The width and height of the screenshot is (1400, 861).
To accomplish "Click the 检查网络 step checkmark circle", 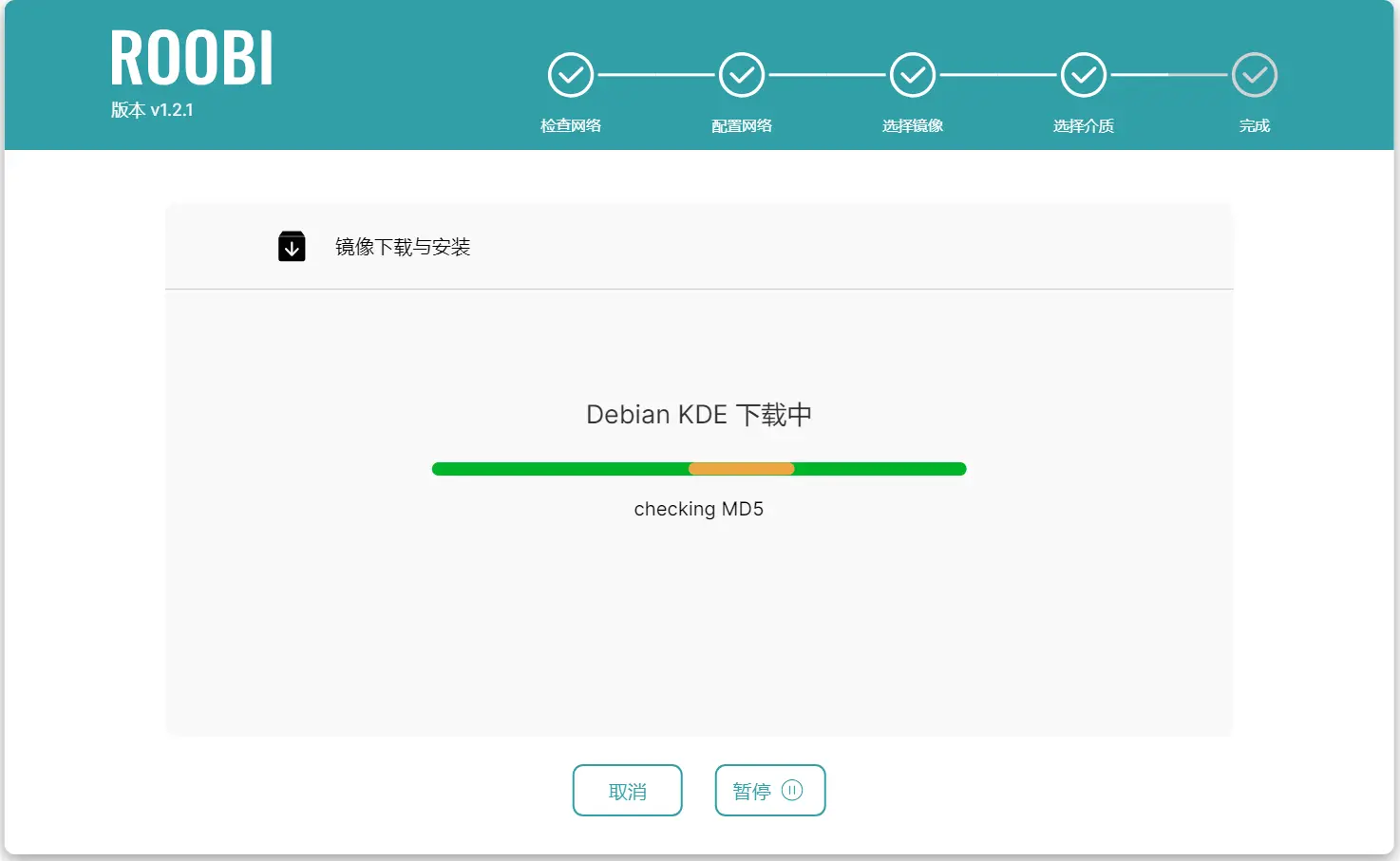I will point(571,75).
